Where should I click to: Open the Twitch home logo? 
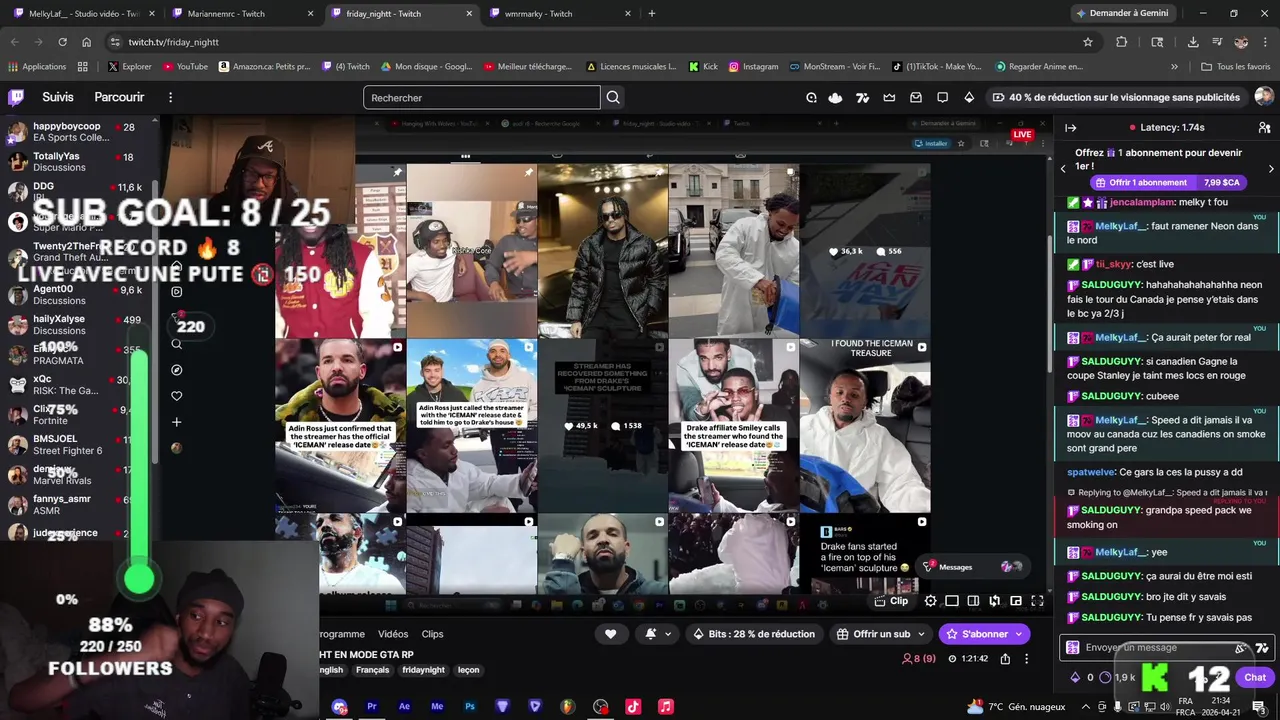[16, 97]
